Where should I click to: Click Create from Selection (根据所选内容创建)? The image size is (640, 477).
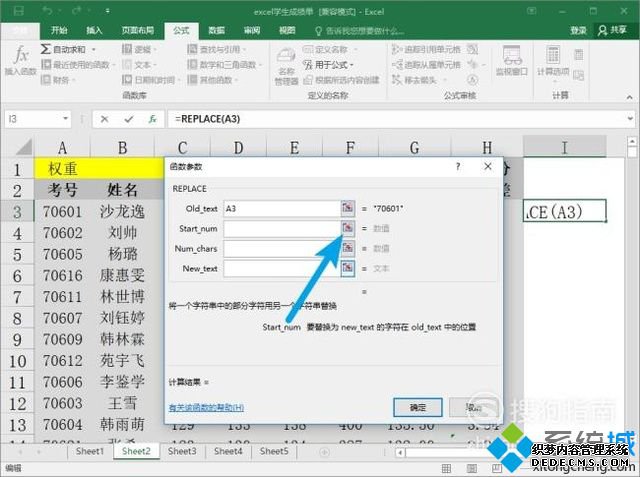click(341, 80)
